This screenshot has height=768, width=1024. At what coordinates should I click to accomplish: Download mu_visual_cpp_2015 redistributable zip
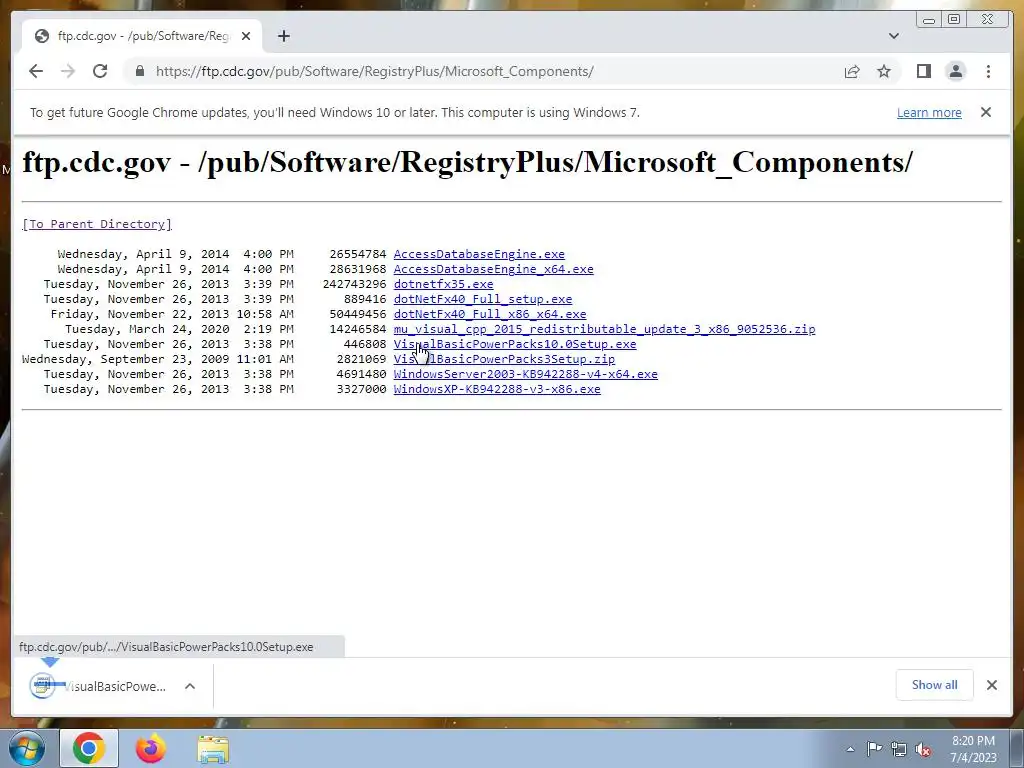click(604, 329)
